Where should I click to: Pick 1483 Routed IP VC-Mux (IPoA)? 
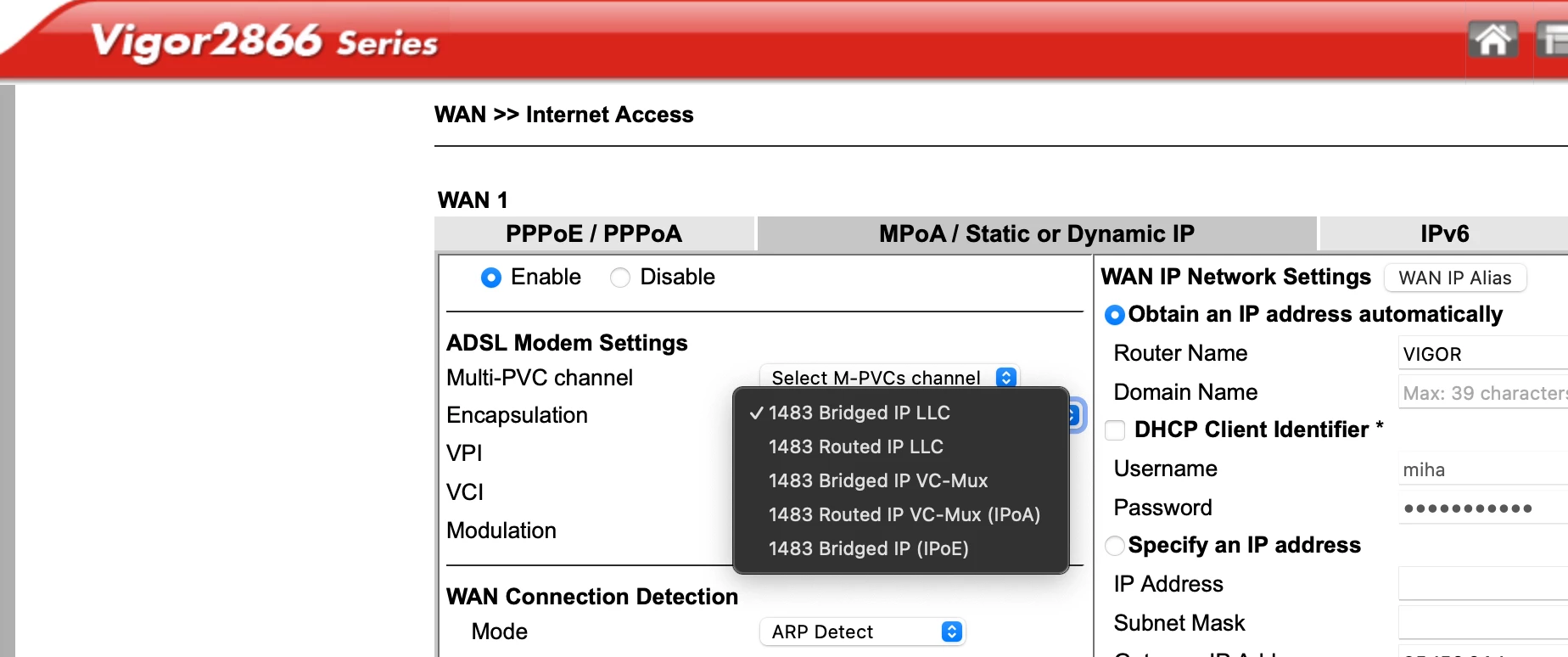coord(904,514)
